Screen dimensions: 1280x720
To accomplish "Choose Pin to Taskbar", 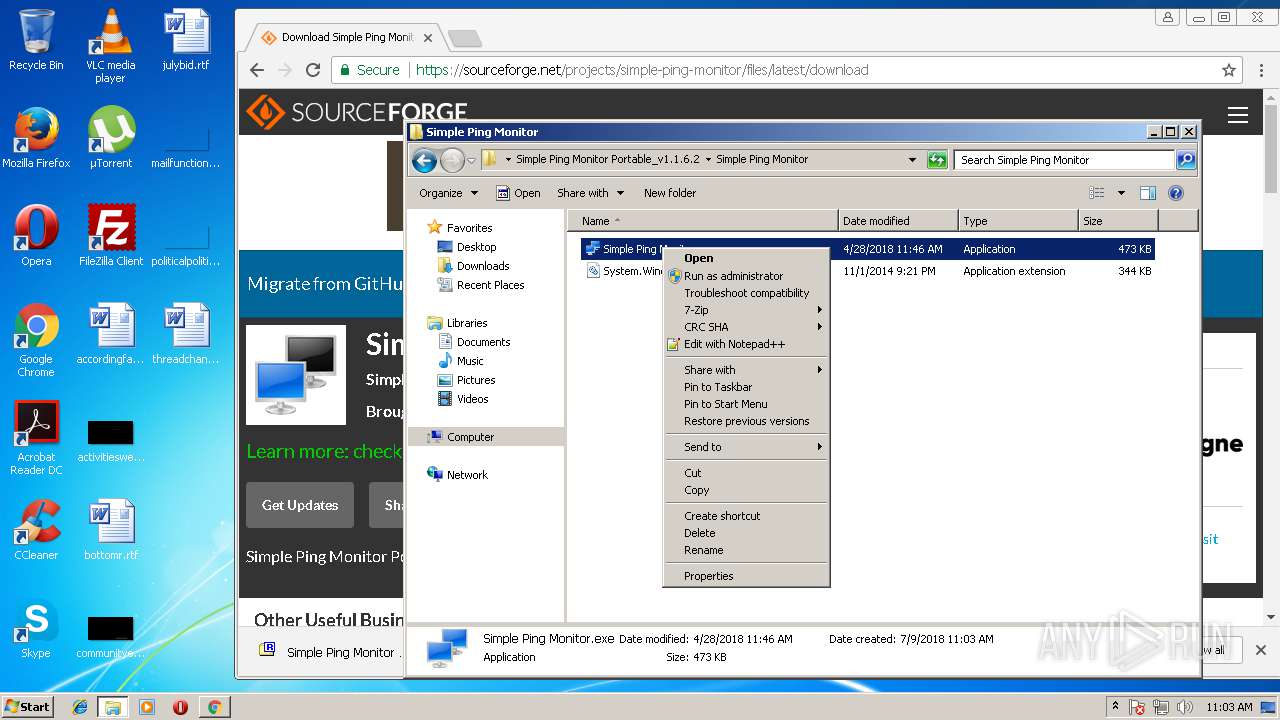I will 747,387.
